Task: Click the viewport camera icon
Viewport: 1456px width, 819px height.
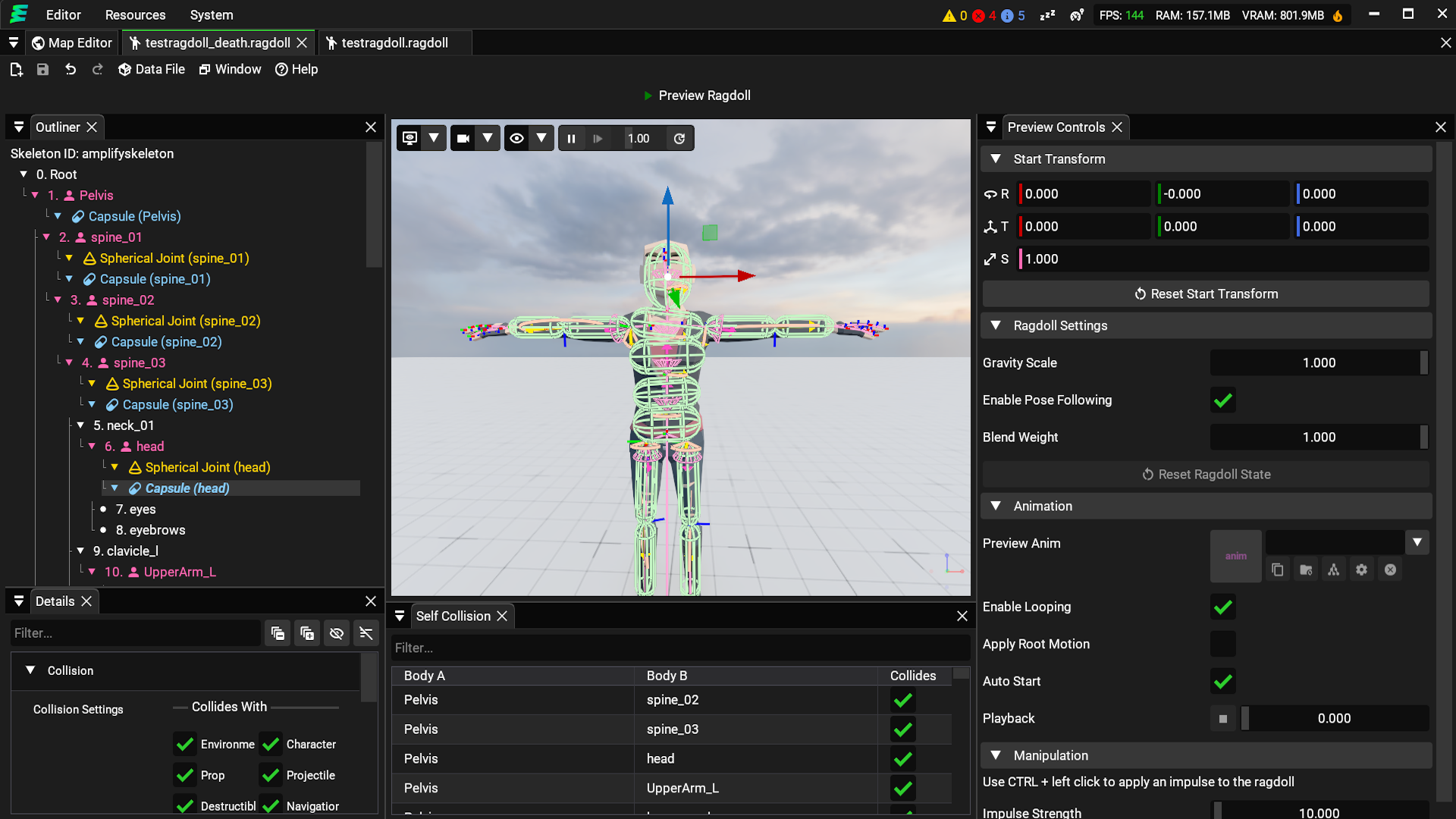Action: pyautogui.click(x=463, y=138)
